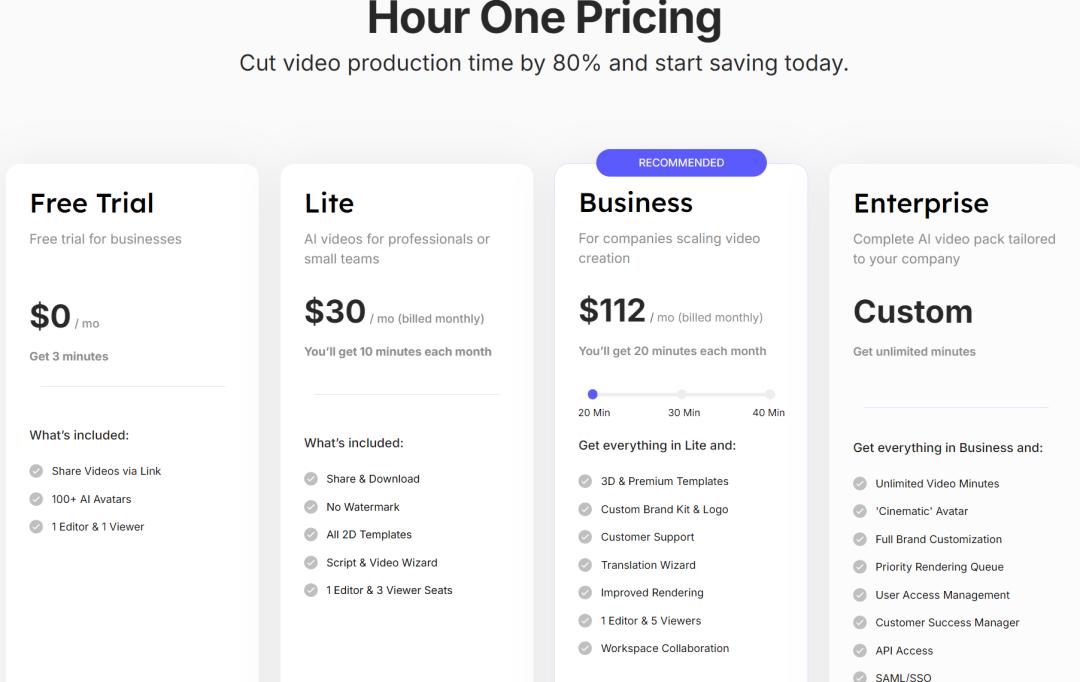Screen dimensions: 1080x682
Task: Click checkmark icon beside Share Videos via Link
Action: [36, 471]
